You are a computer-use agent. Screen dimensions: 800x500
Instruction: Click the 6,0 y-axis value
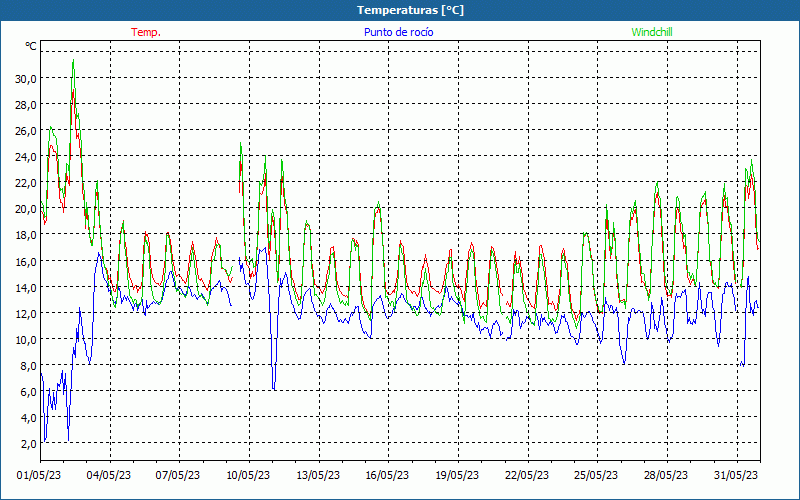(28, 391)
